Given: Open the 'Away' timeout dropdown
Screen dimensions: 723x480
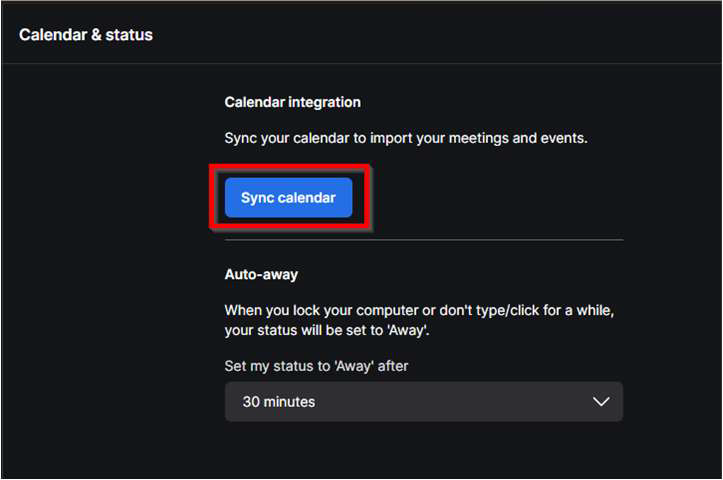Looking at the screenshot, I should (423, 401).
